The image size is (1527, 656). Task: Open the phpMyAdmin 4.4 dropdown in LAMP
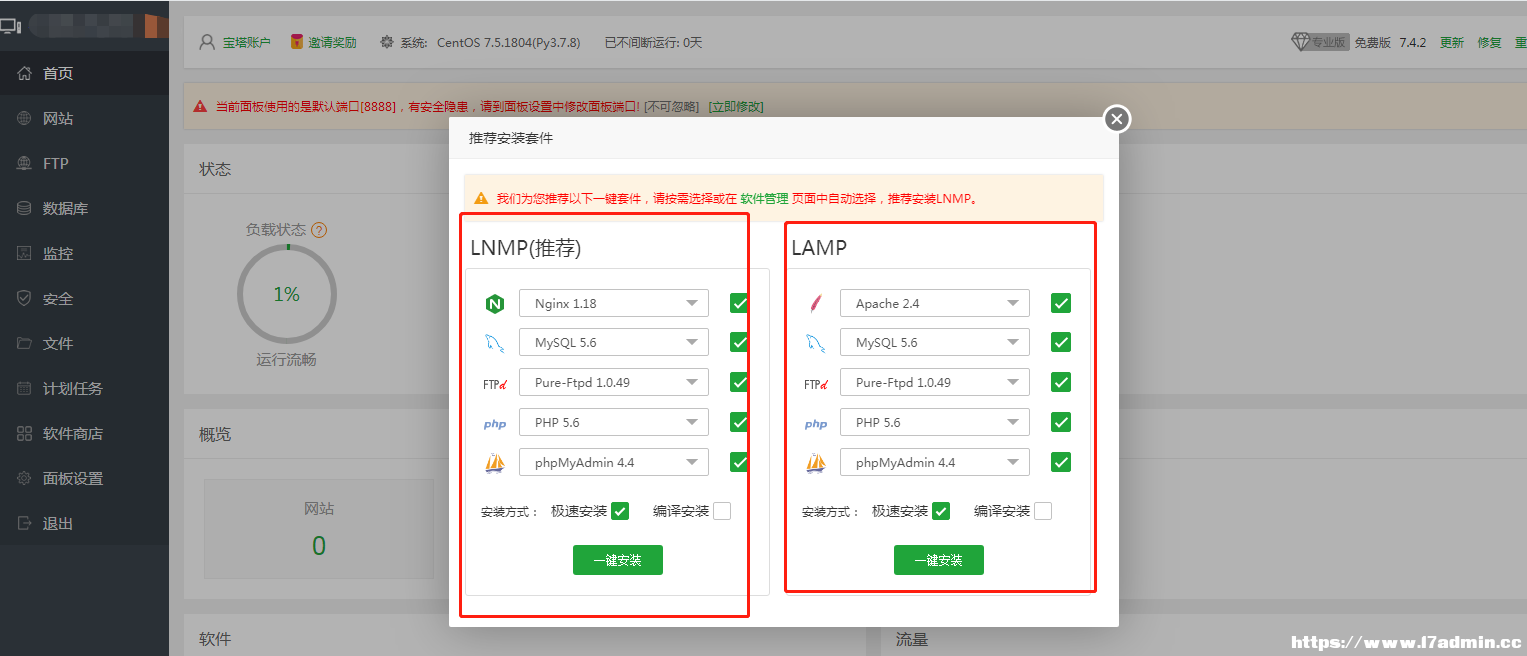[x=935, y=462]
